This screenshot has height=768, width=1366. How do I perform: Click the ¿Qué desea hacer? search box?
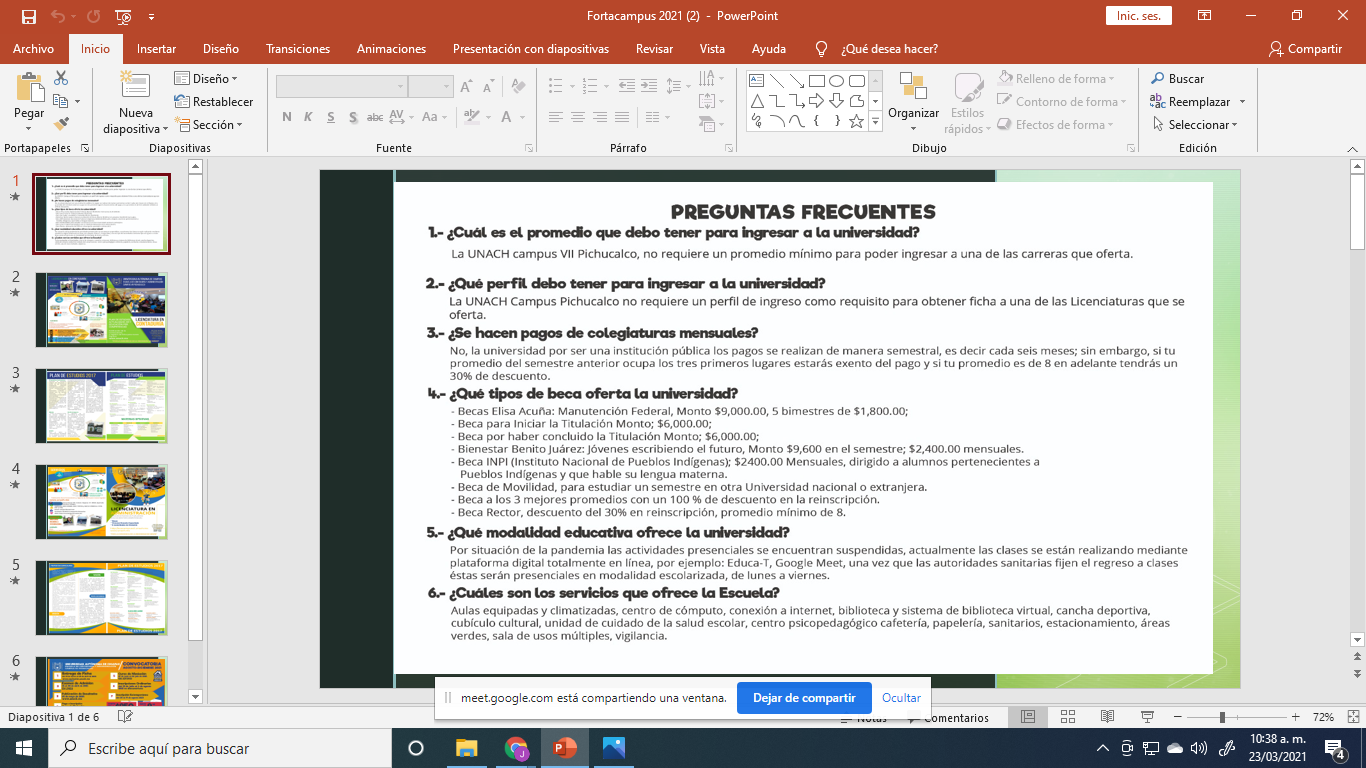(x=878, y=49)
